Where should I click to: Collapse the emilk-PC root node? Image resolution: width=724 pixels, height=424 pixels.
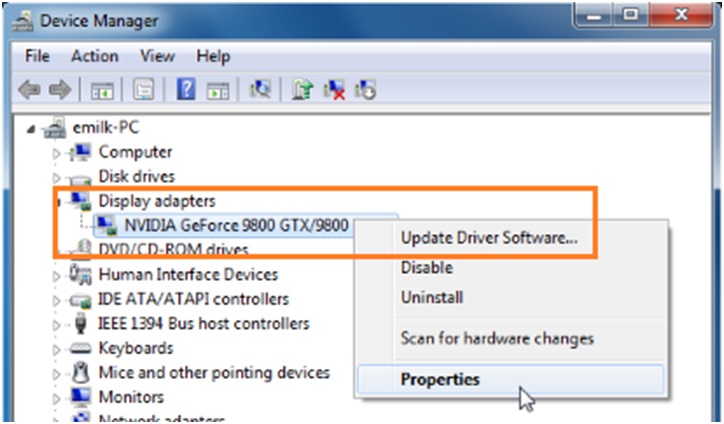coord(31,130)
